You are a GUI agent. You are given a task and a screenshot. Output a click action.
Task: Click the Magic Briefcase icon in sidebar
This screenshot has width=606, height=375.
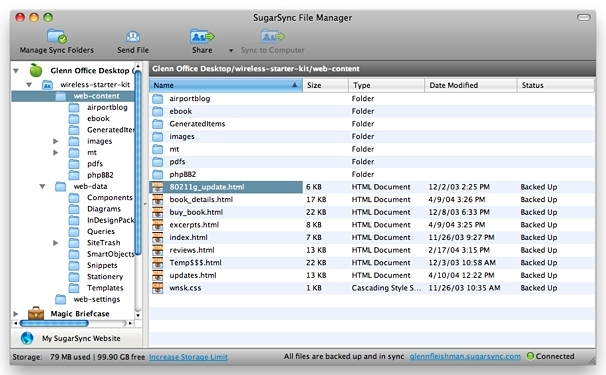[x=36, y=314]
